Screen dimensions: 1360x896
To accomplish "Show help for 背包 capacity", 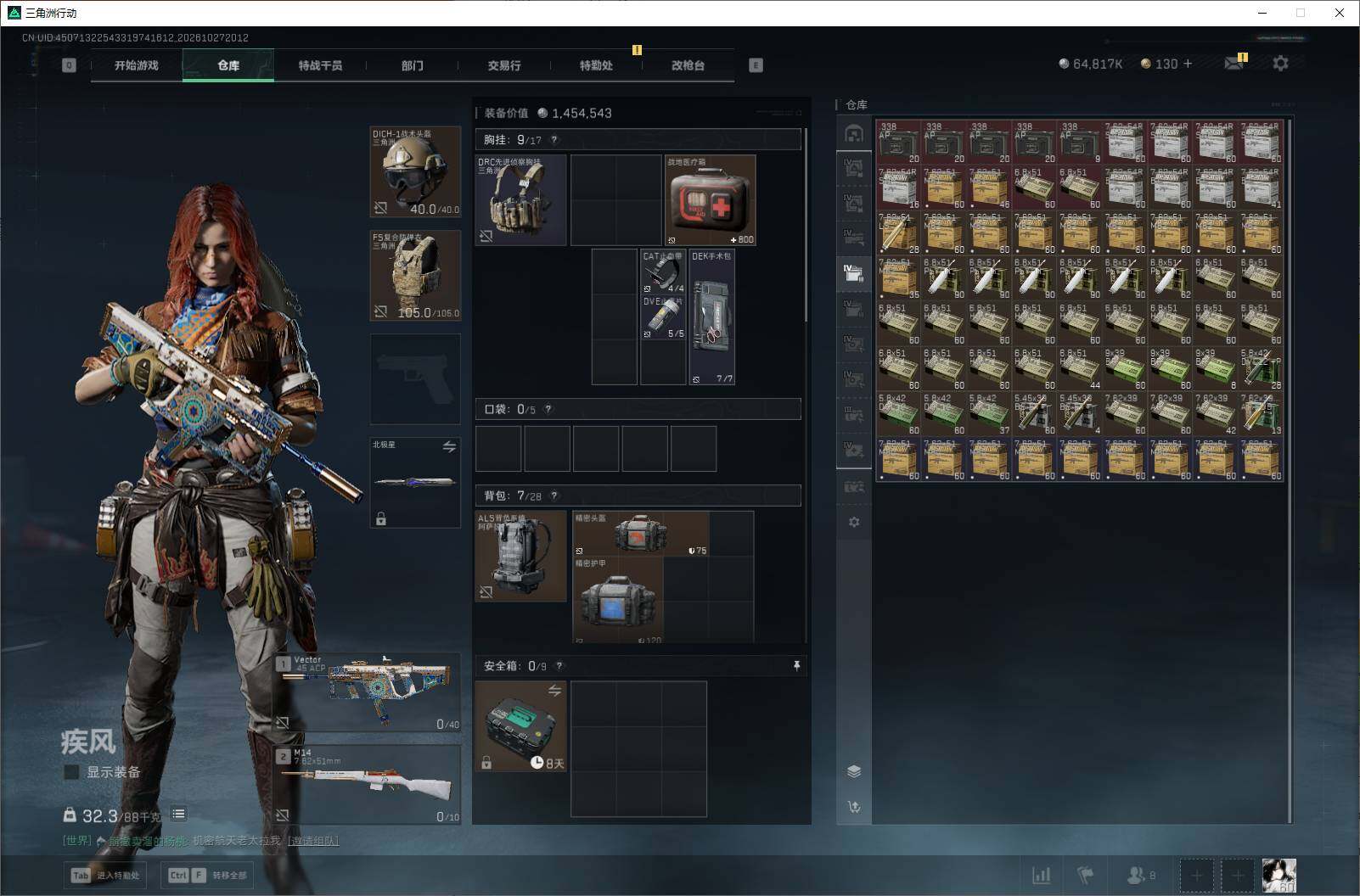I will [554, 496].
